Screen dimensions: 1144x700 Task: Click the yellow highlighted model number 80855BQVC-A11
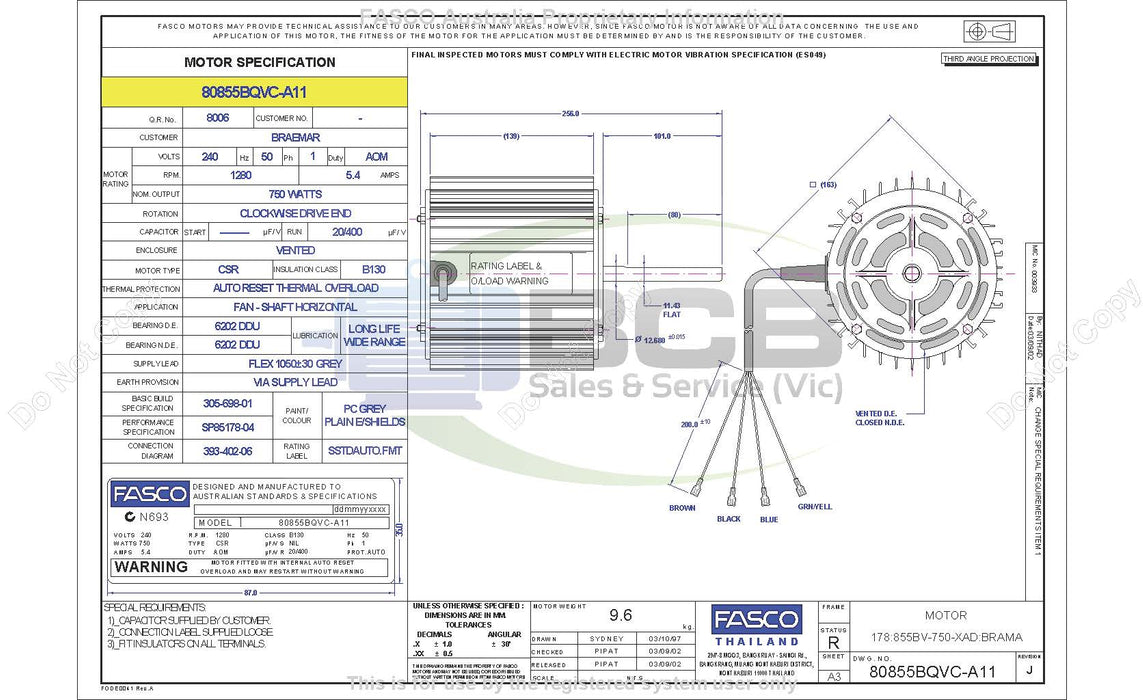click(254, 92)
